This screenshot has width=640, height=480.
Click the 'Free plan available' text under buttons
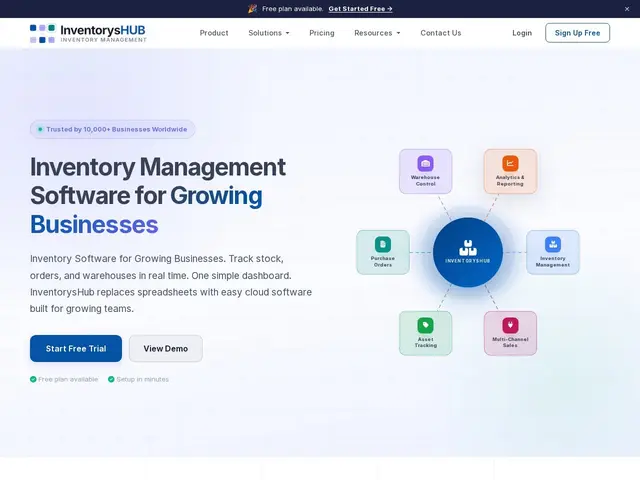(68, 379)
